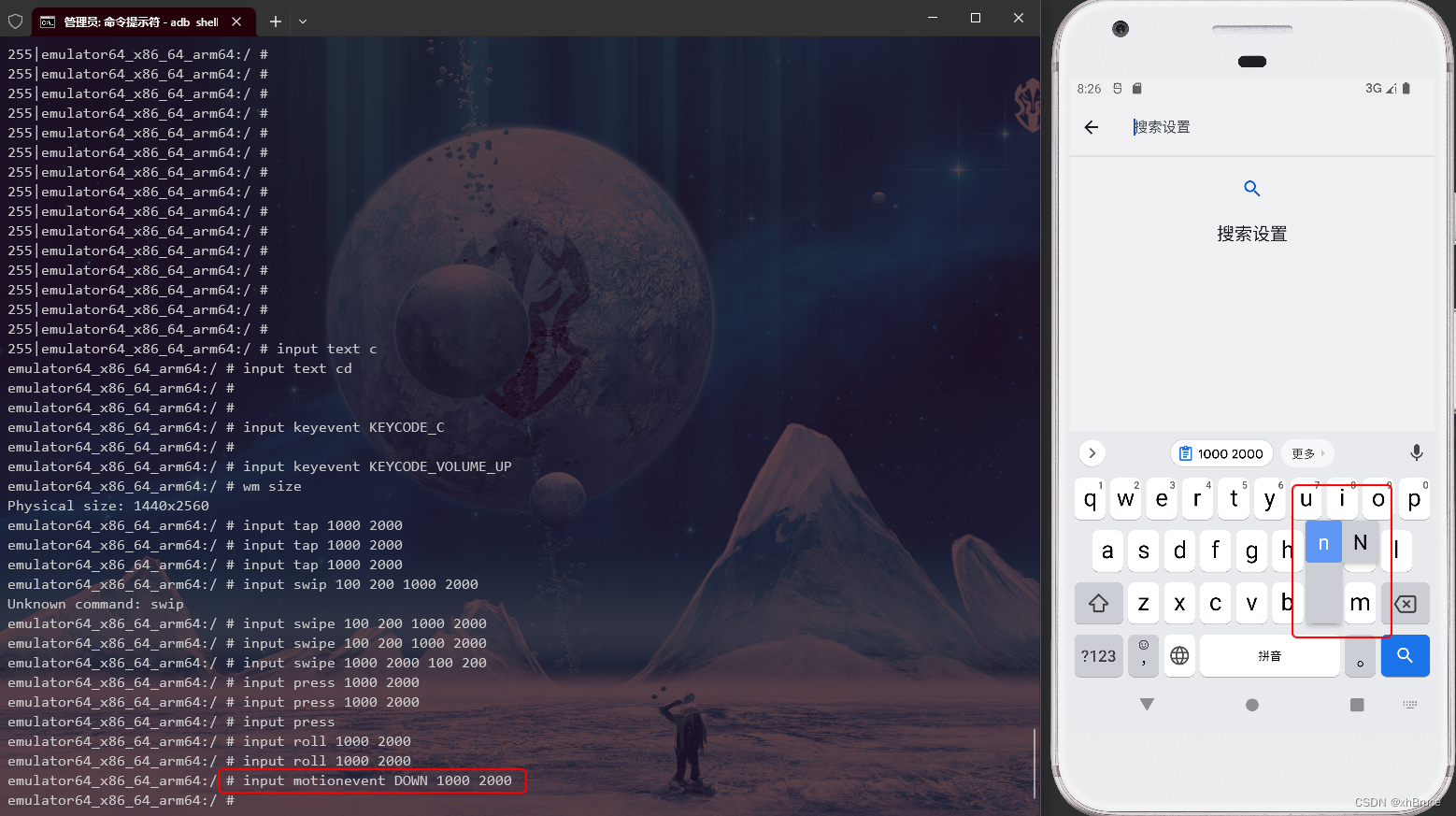Viewport: 1456px width, 816px height.
Task: Tap the w key
Action: [x=1126, y=499]
